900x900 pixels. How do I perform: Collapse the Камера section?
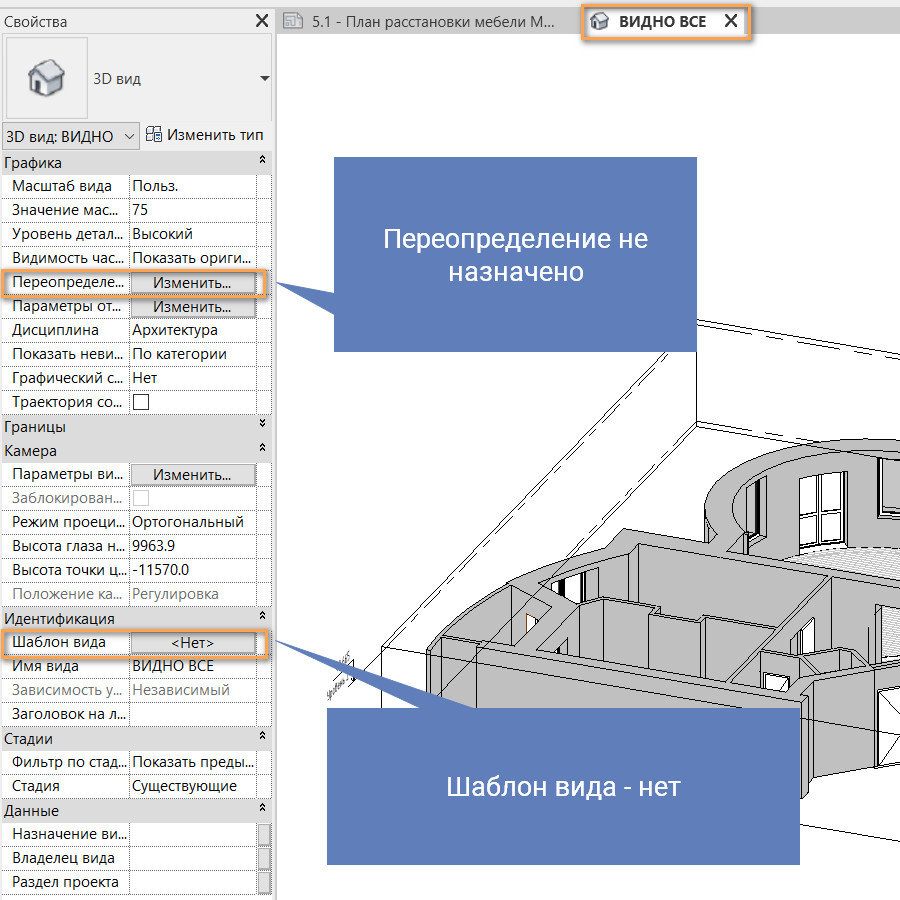(262, 447)
